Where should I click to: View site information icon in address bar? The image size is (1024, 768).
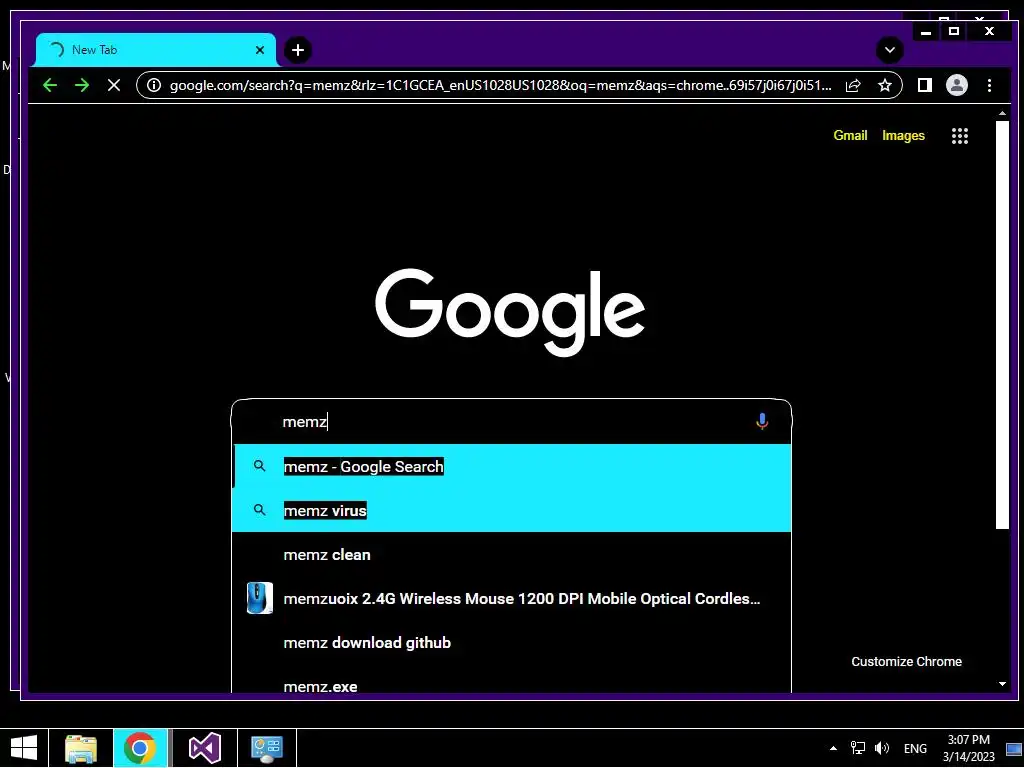[x=153, y=86]
